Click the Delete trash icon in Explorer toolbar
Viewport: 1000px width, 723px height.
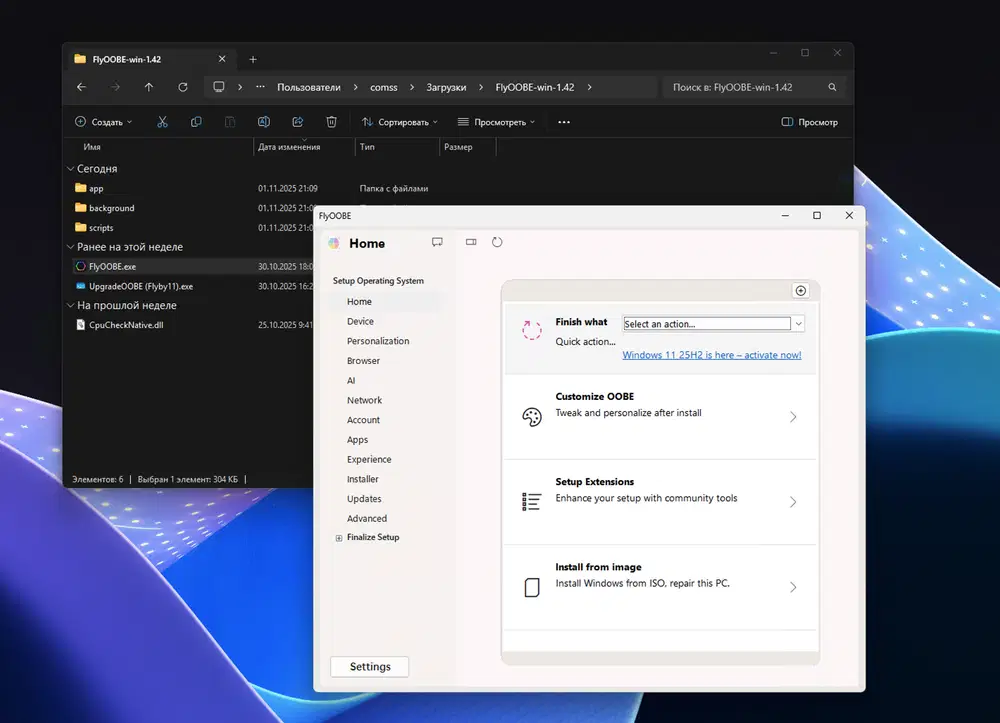tap(331, 122)
